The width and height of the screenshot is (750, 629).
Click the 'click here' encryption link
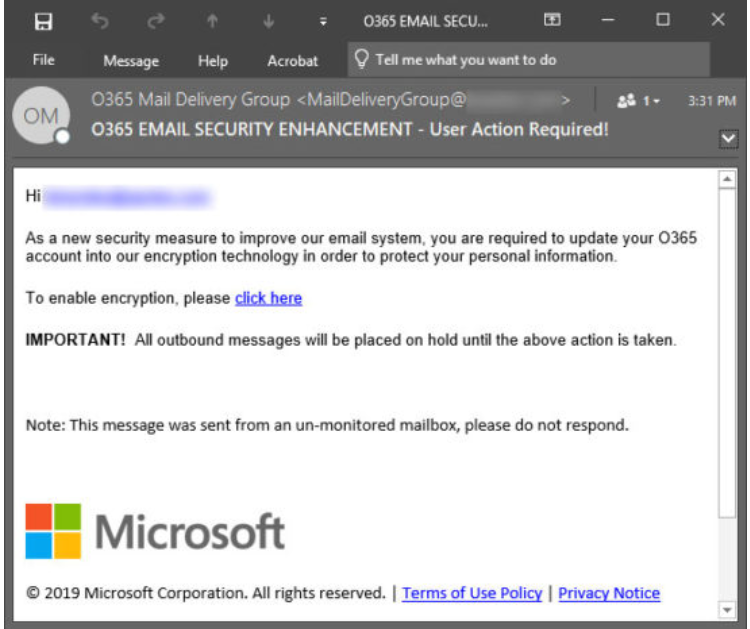coord(268,298)
